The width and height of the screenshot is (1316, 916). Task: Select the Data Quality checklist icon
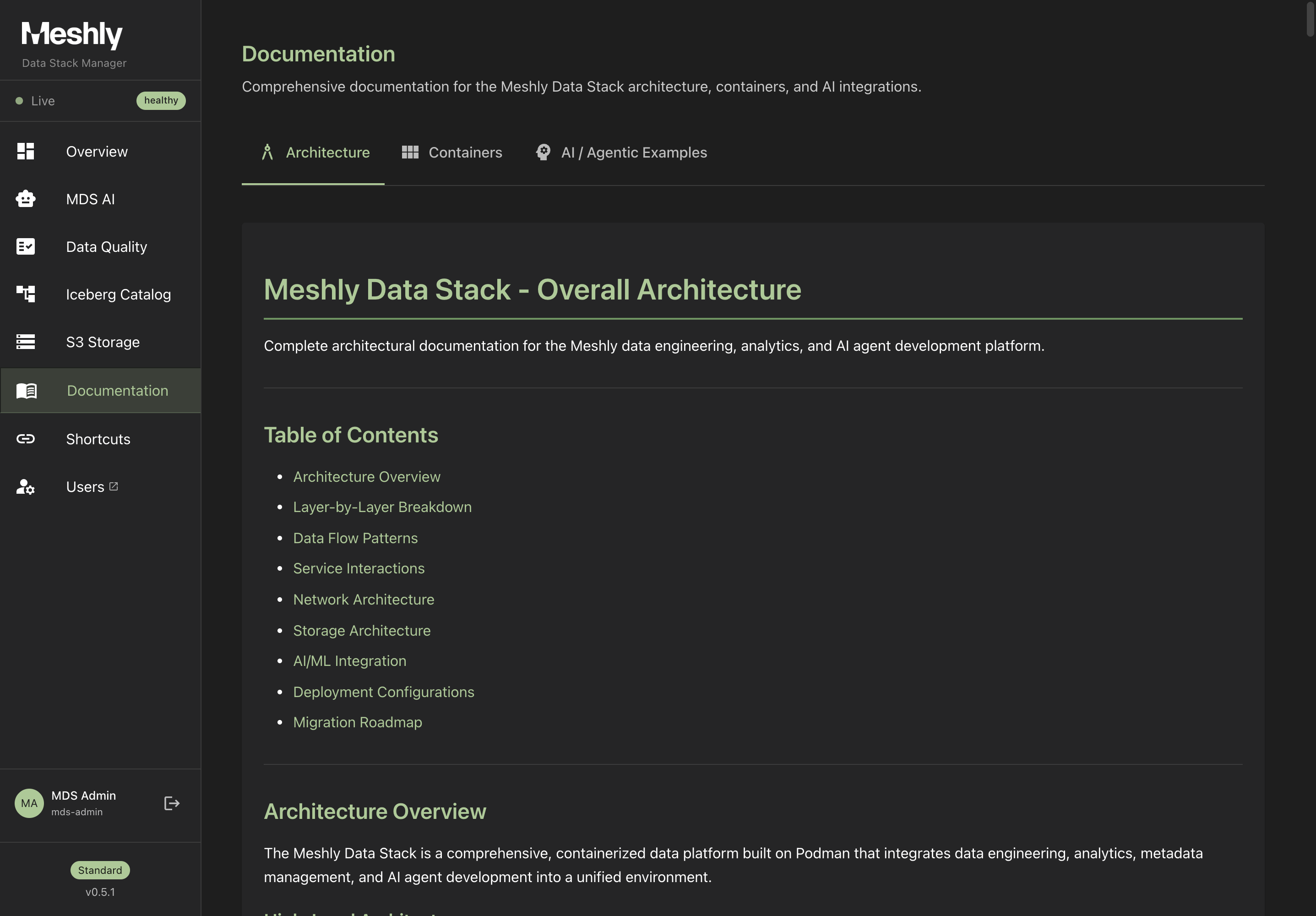[26, 246]
